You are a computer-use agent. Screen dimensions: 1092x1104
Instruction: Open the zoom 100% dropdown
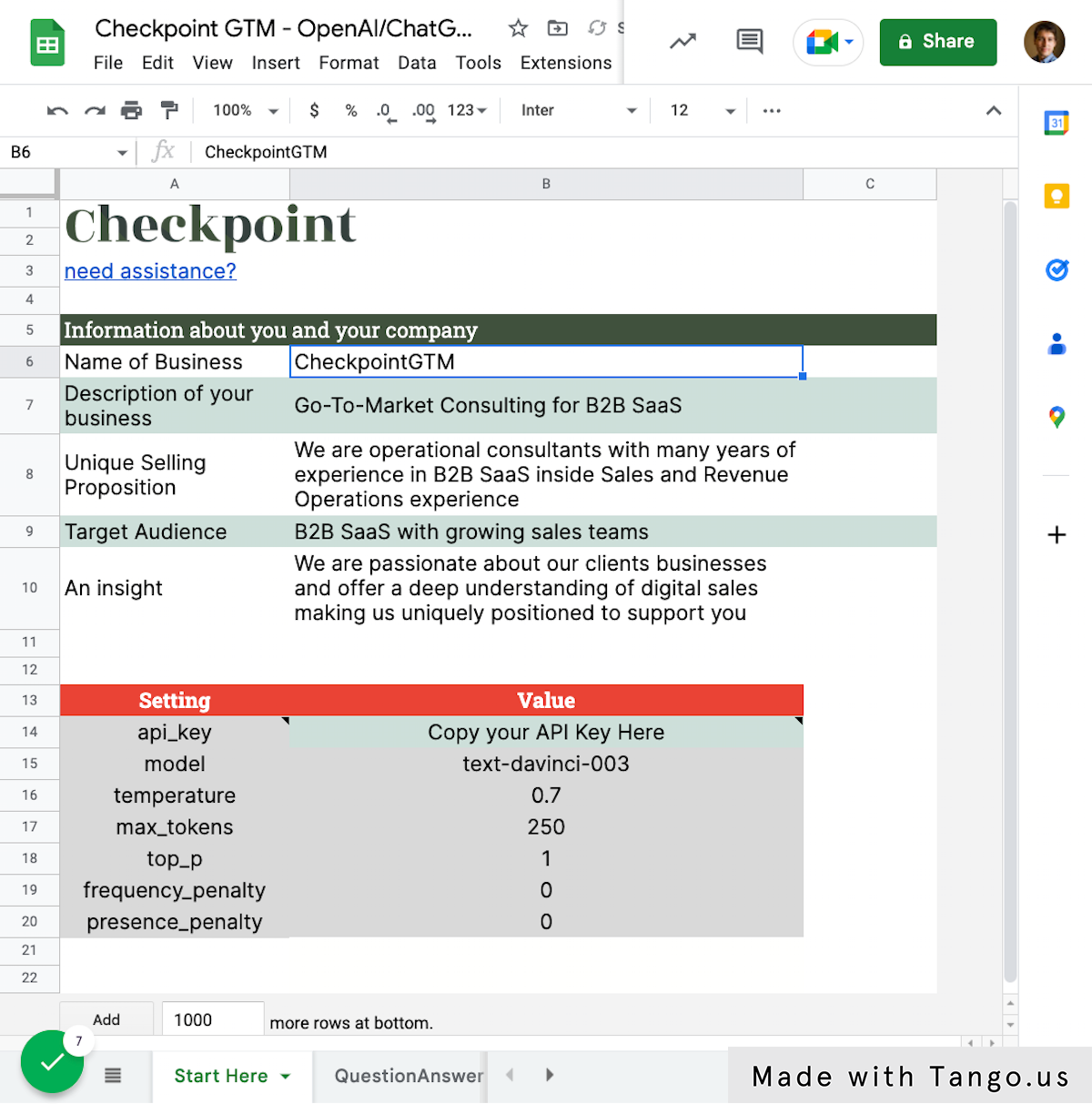pyautogui.click(x=245, y=111)
